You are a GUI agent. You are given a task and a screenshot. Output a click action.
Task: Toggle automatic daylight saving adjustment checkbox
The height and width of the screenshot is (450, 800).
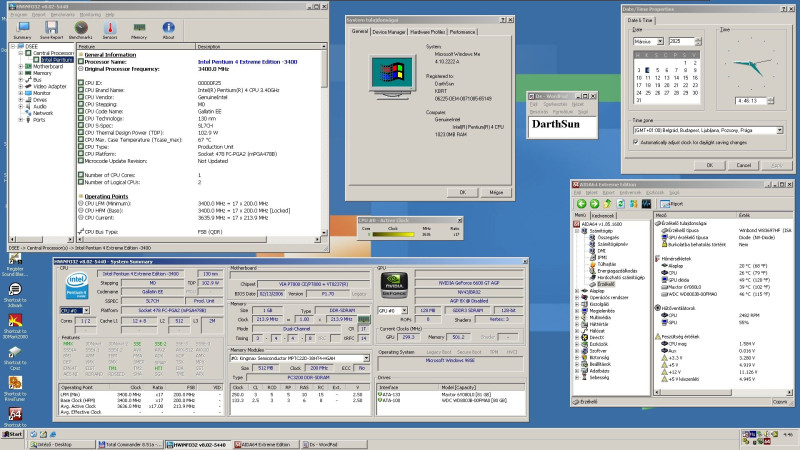636,142
